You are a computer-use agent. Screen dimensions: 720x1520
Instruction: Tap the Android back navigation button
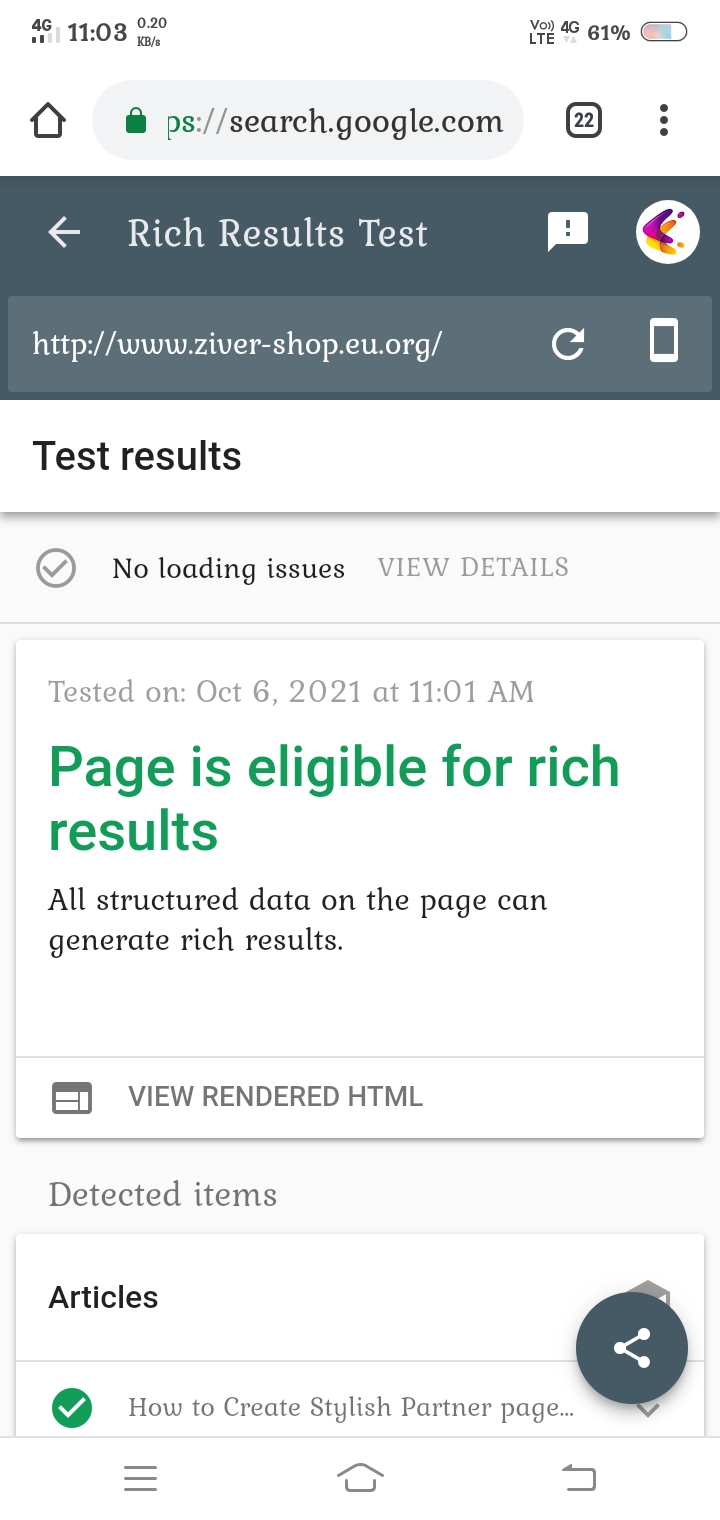tap(579, 1477)
